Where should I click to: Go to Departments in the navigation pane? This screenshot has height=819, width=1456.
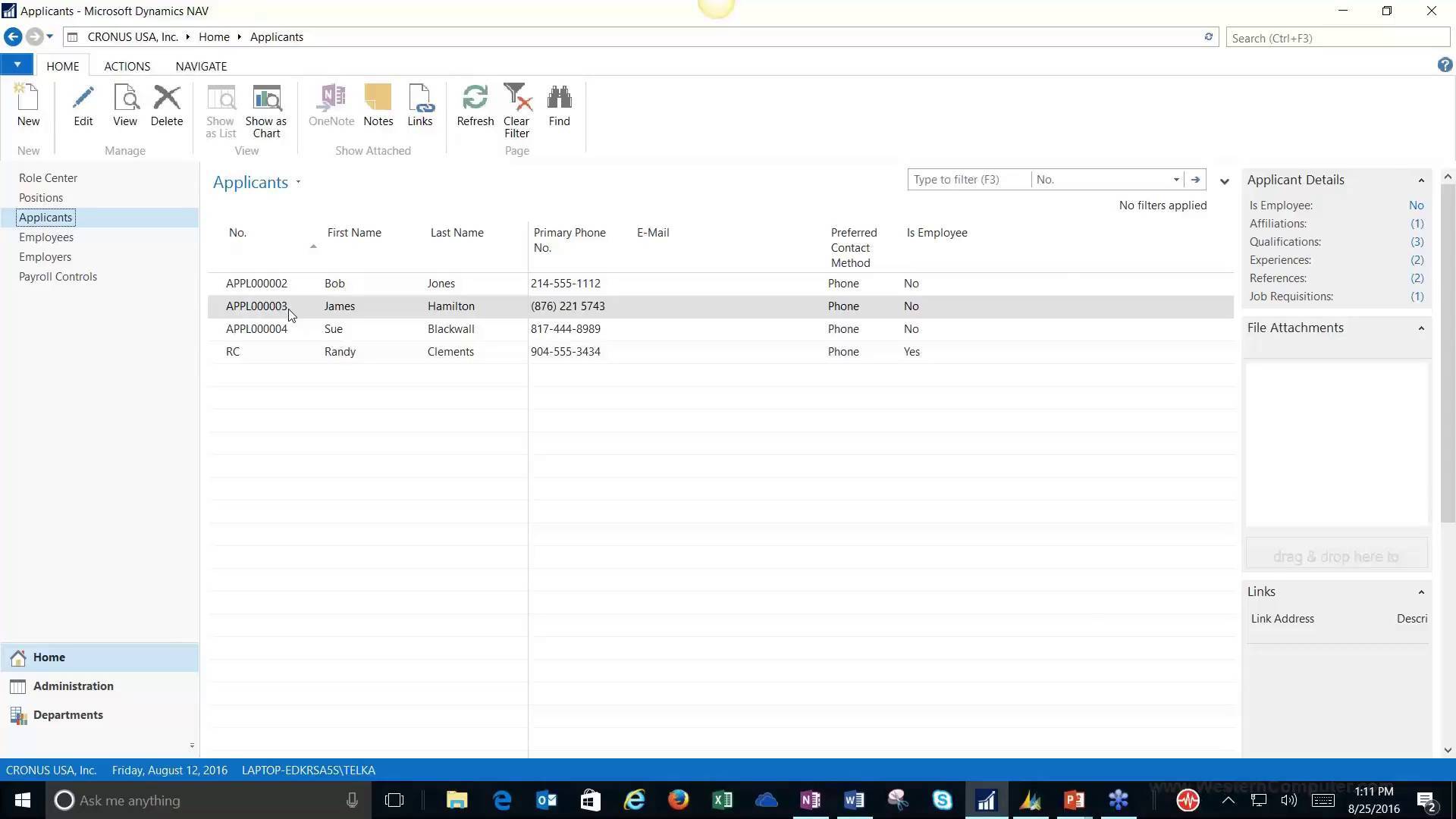[68, 714]
